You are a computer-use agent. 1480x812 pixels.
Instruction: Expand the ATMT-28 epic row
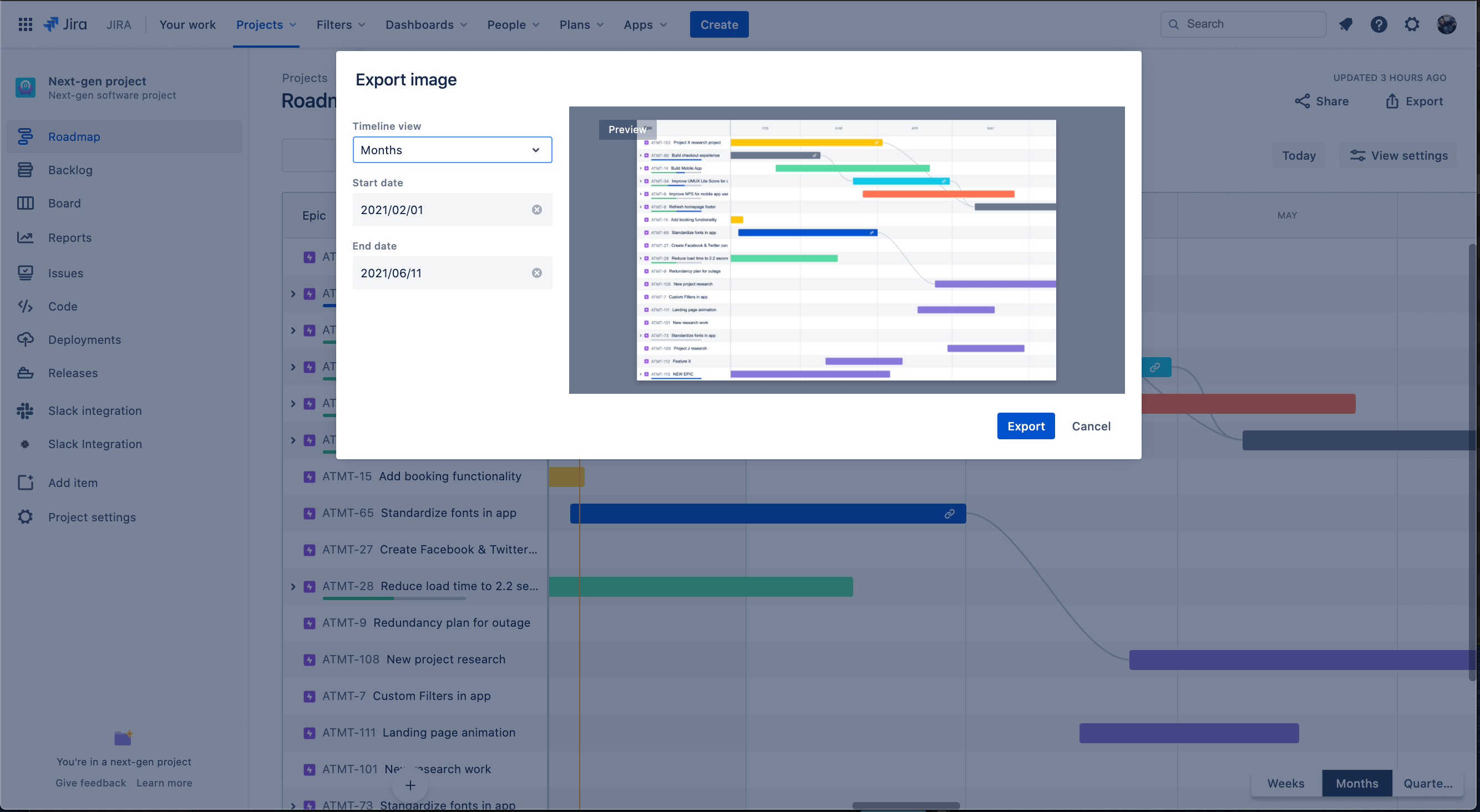click(x=293, y=586)
